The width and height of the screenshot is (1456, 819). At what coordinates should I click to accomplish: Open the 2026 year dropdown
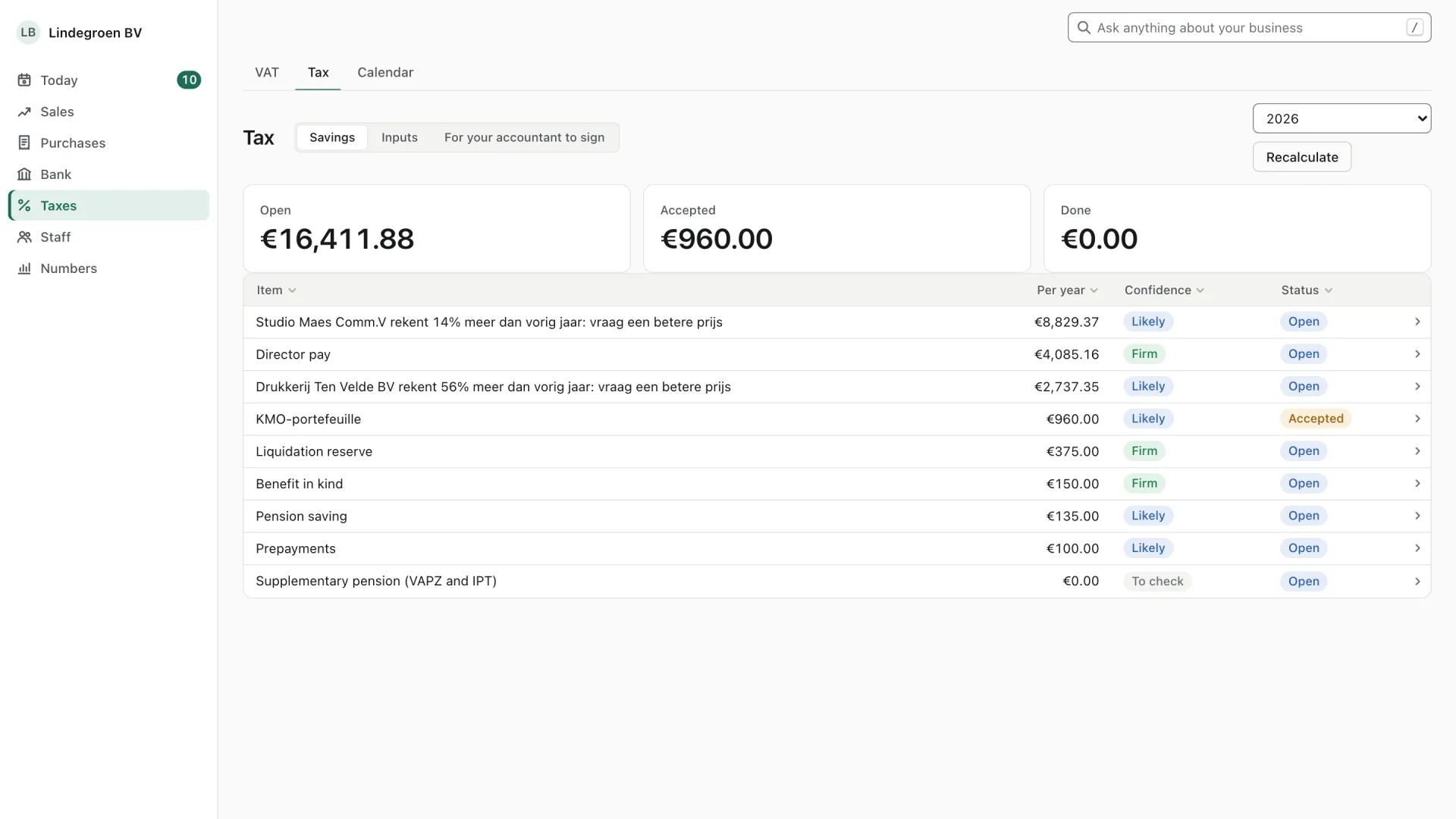point(1341,118)
